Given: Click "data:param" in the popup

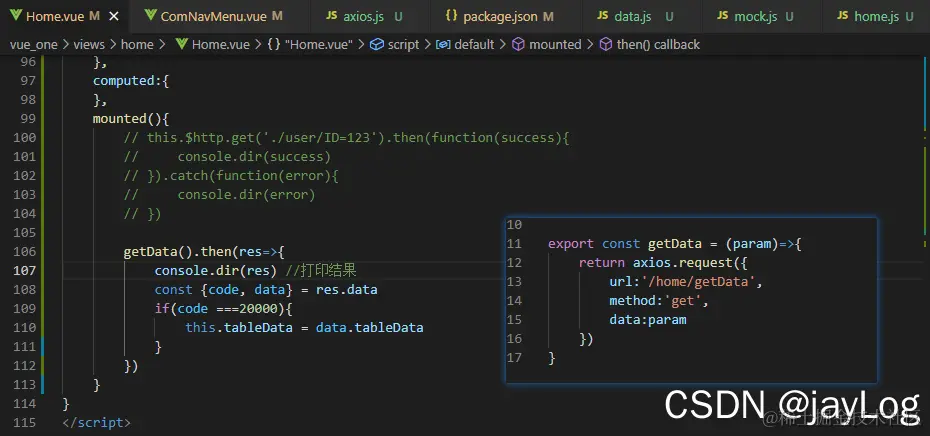Looking at the screenshot, I should (648, 319).
